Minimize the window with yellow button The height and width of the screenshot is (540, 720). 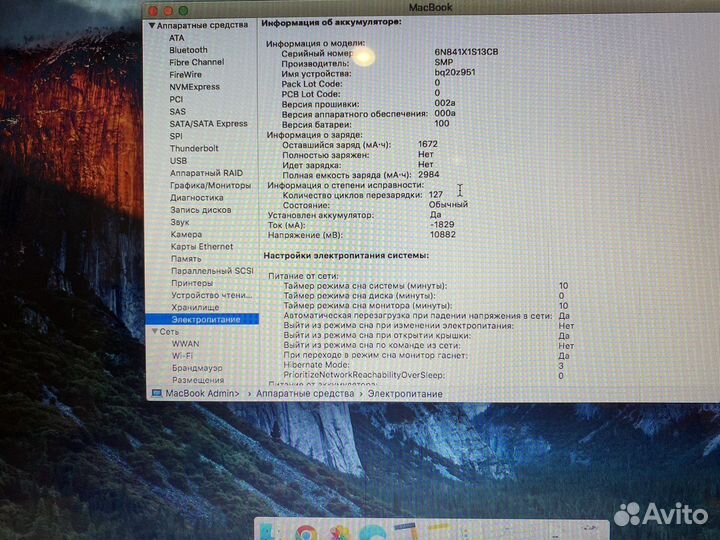click(168, 11)
